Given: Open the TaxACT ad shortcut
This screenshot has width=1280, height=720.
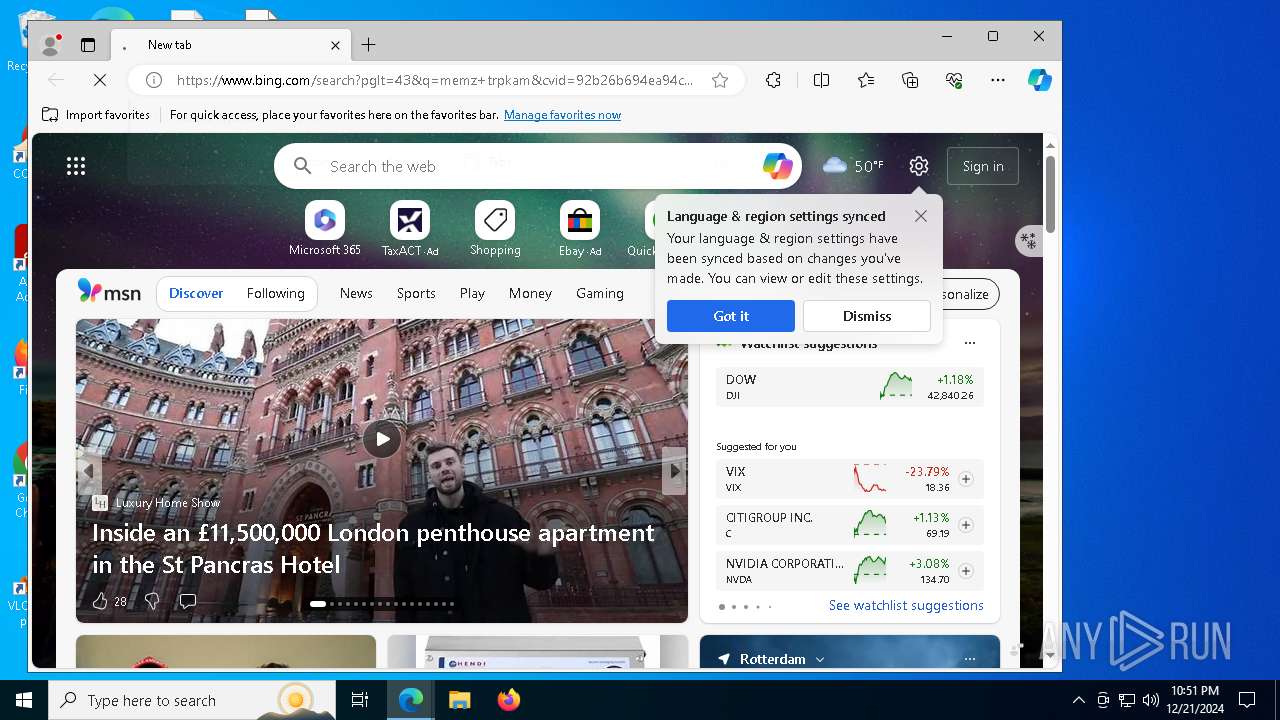Looking at the screenshot, I should click(x=410, y=229).
